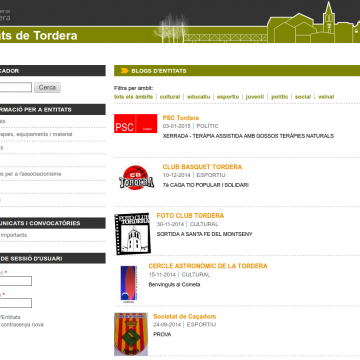This screenshot has height=360, width=360.
Task: Open the 'Benvinguts al Cometa' post
Action: coord(174,285)
